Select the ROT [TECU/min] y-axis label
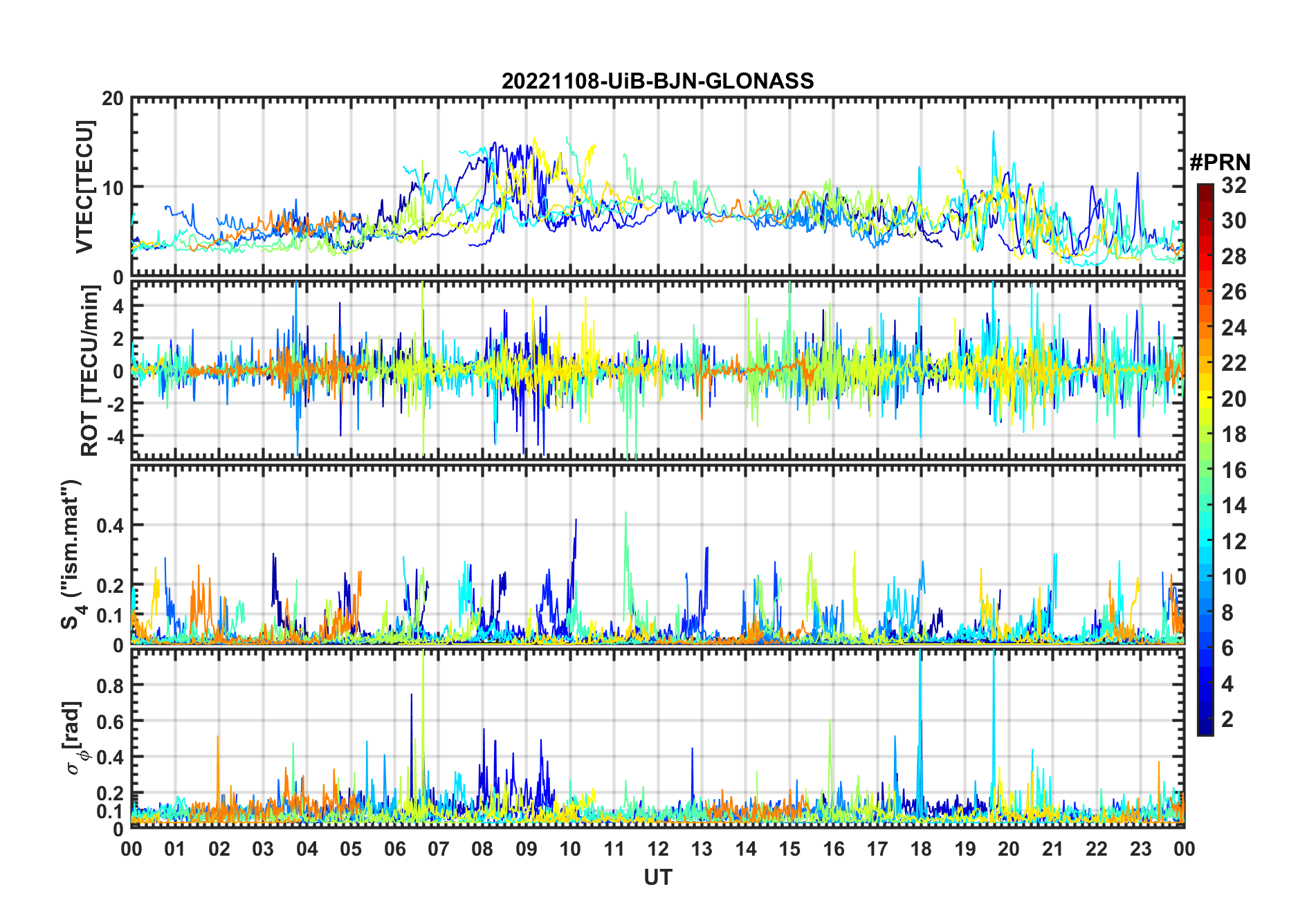 tap(90, 370)
